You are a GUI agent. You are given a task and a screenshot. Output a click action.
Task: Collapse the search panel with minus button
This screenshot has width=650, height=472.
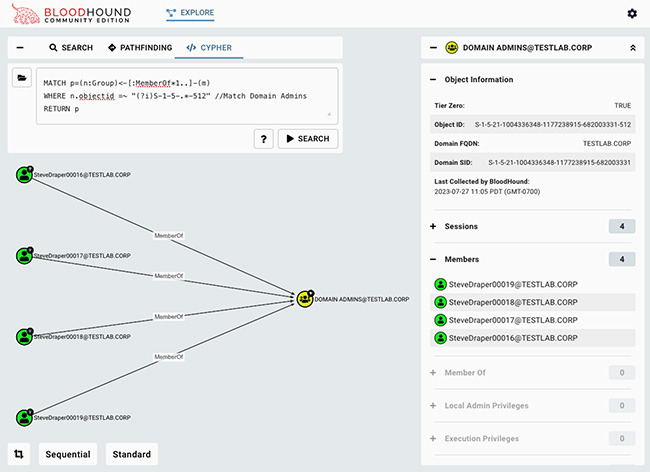click(x=21, y=47)
